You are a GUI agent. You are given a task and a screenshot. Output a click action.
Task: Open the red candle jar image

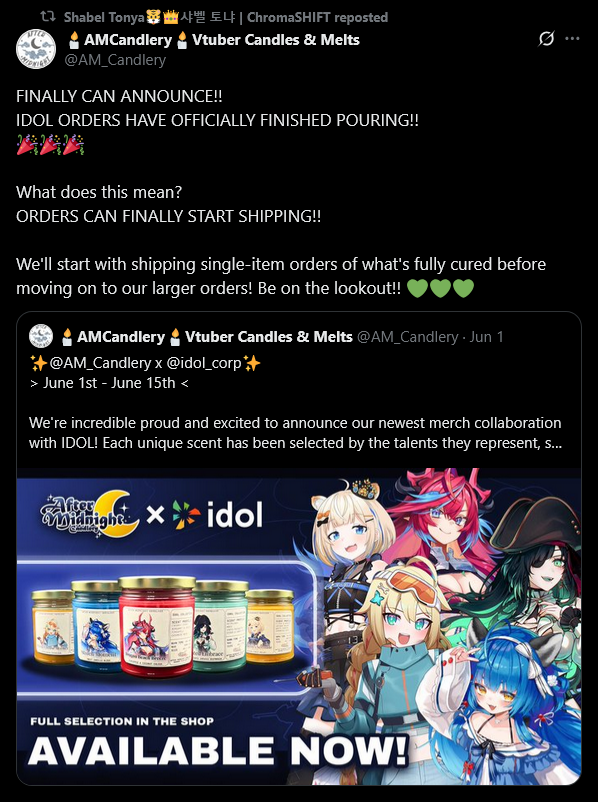(x=157, y=627)
